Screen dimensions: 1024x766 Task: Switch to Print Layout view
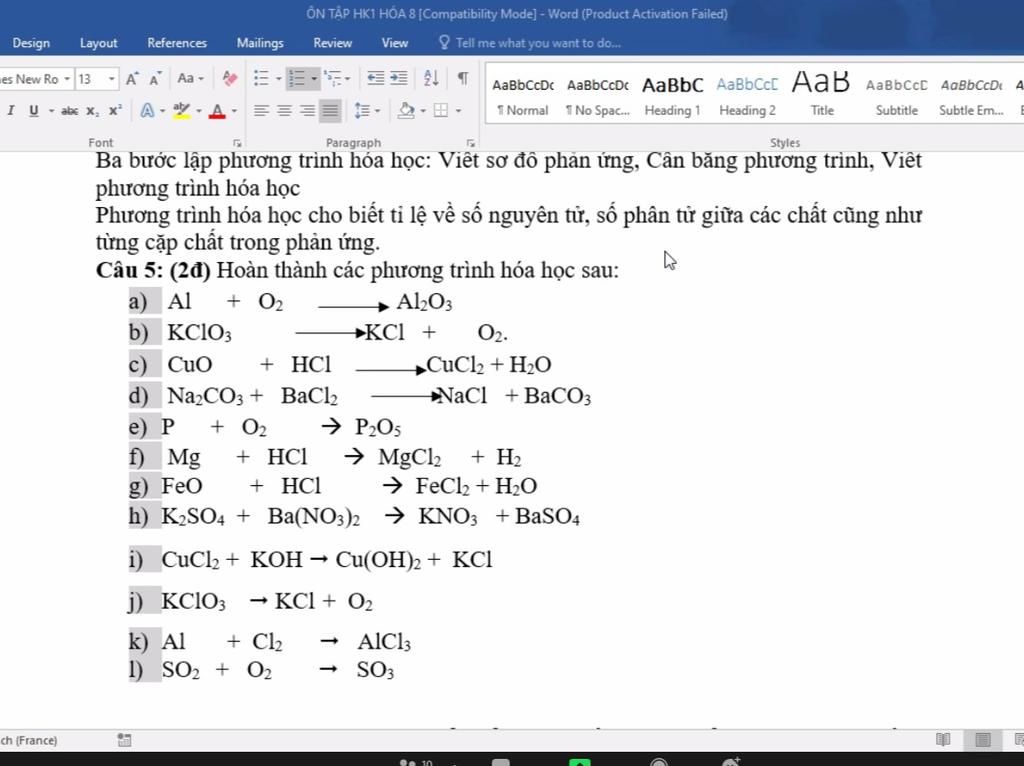pyautogui.click(x=982, y=739)
